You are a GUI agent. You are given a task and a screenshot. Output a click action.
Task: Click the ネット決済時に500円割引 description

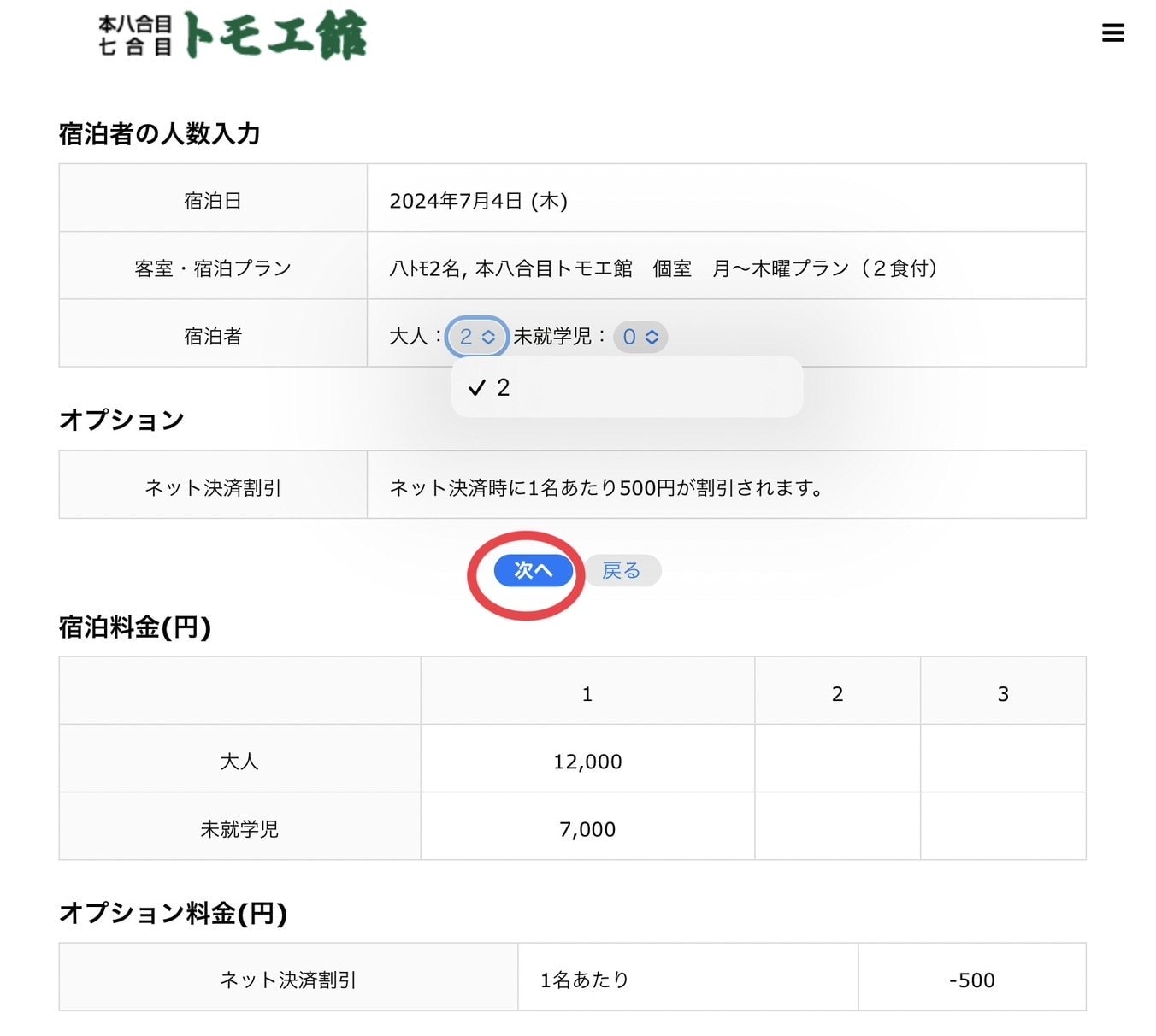click(606, 487)
